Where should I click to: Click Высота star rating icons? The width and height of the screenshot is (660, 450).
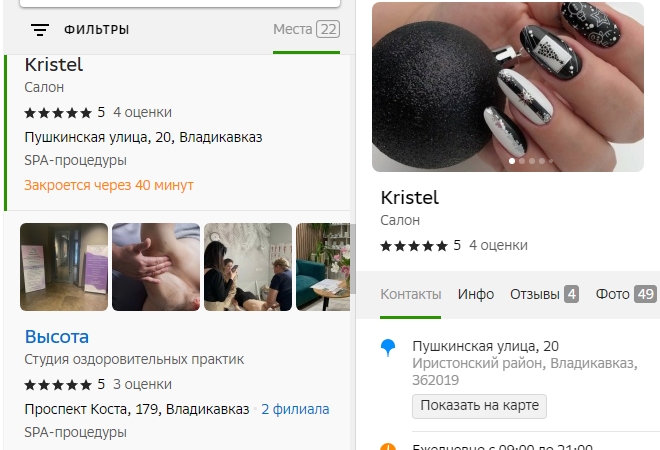(x=58, y=385)
